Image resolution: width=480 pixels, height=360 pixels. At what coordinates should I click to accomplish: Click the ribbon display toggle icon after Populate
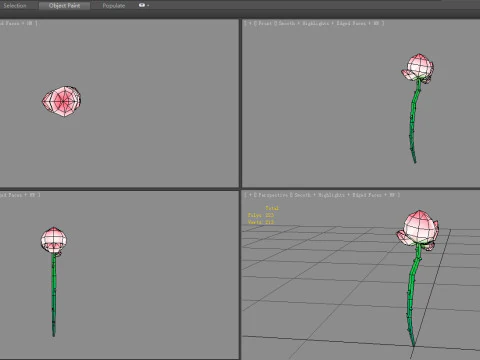(142, 5)
